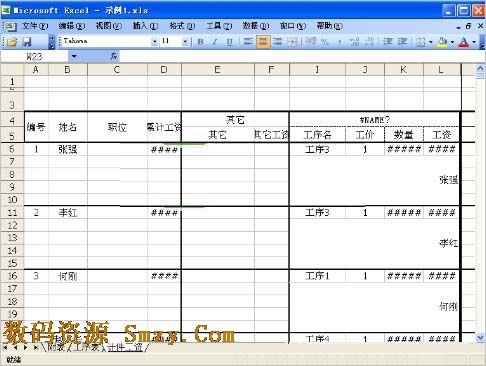Jump to first sheet tab arrow
Viewport: 486px width, 366px height.
coord(6,348)
